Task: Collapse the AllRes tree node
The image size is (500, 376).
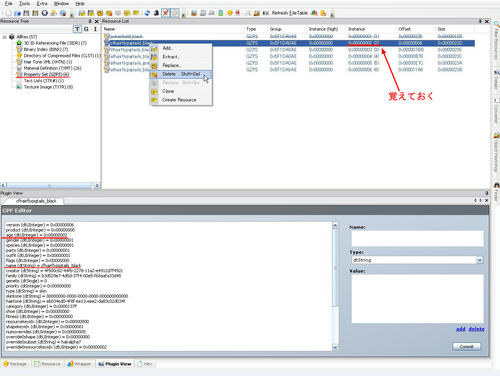Action: tap(4, 37)
